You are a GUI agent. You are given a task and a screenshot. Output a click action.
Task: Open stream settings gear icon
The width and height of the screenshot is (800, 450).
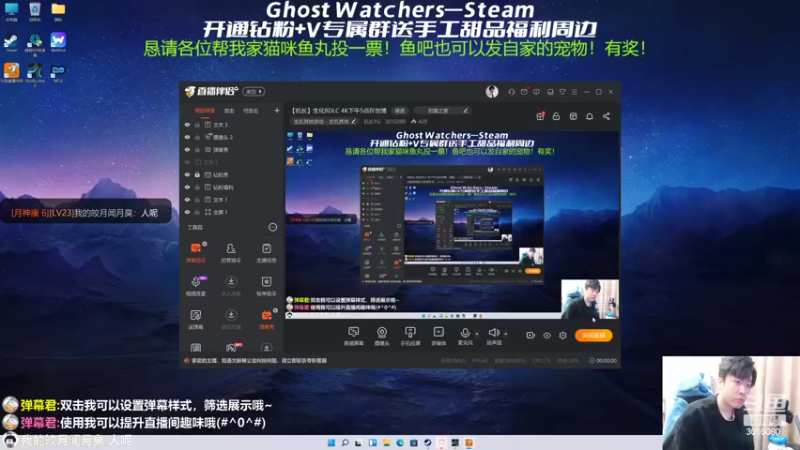pos(563,335)
